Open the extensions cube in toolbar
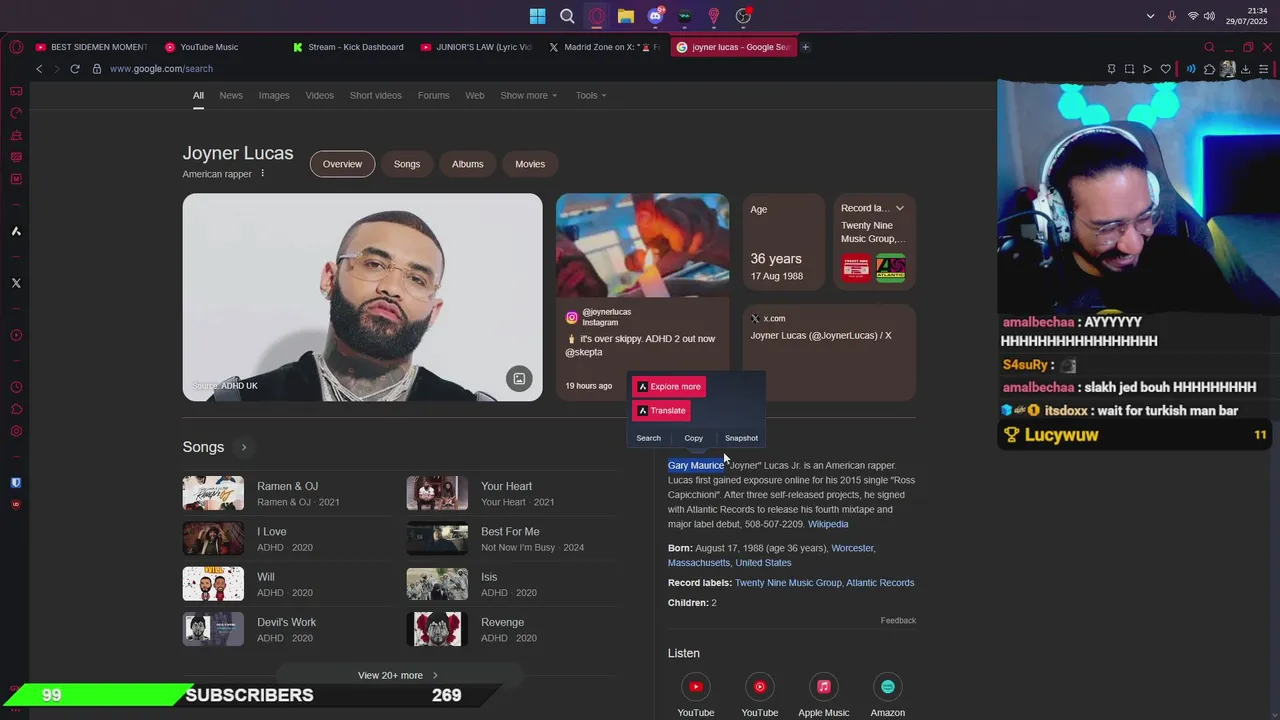 click(x=1209, y=69)
